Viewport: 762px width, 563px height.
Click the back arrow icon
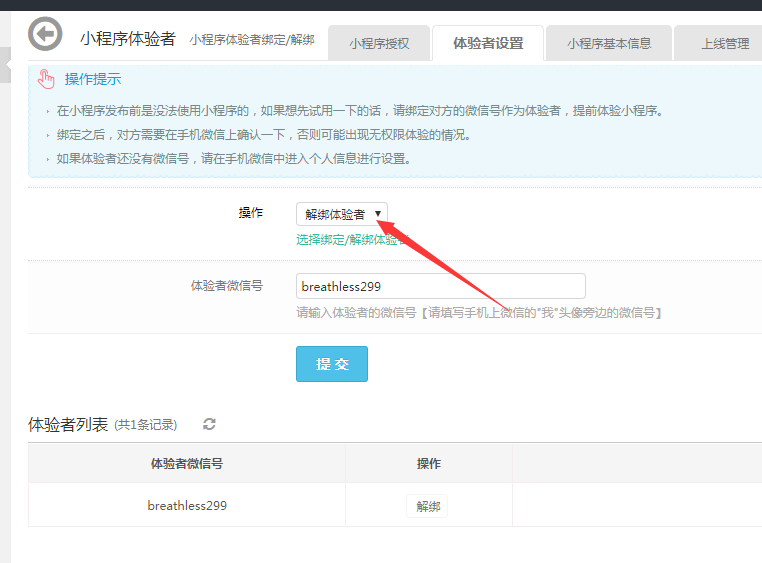click(45, 35)
